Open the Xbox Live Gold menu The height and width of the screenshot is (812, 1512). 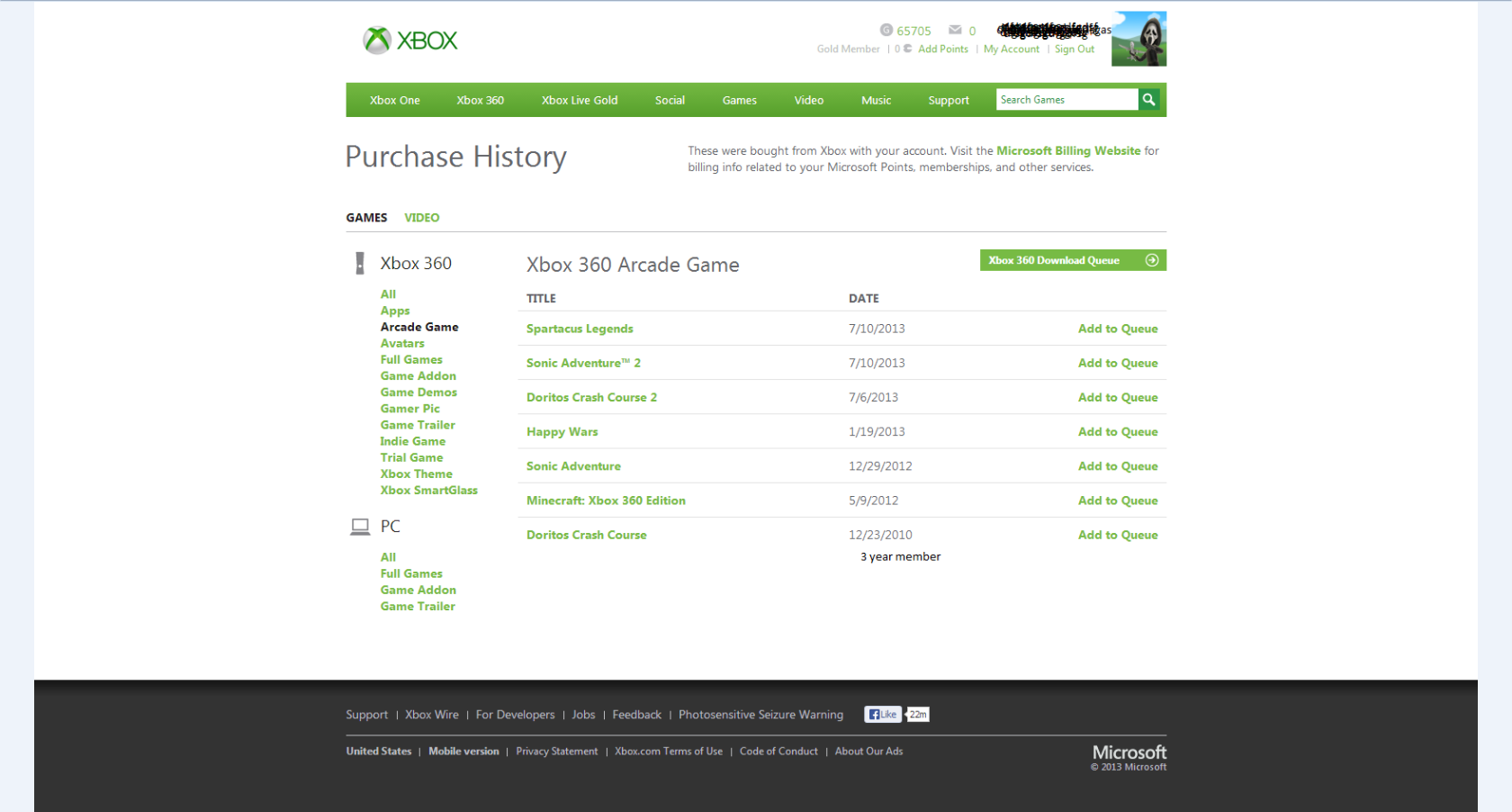pyautogui.click(x=580, y=100)
